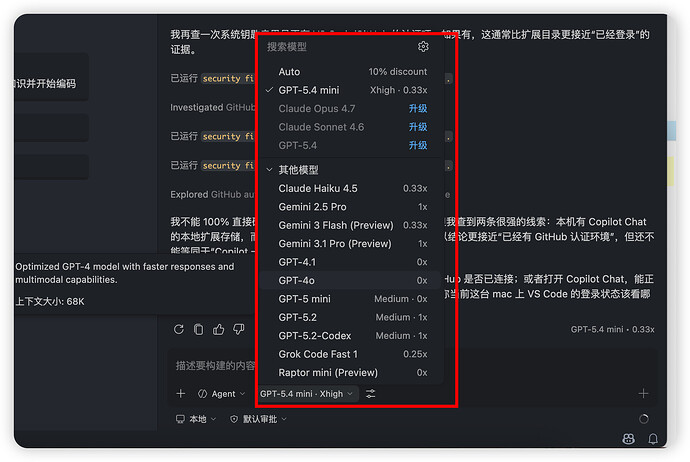
Task: Choose Claude Haiku 4.5 model
Action: pos(351,188)
